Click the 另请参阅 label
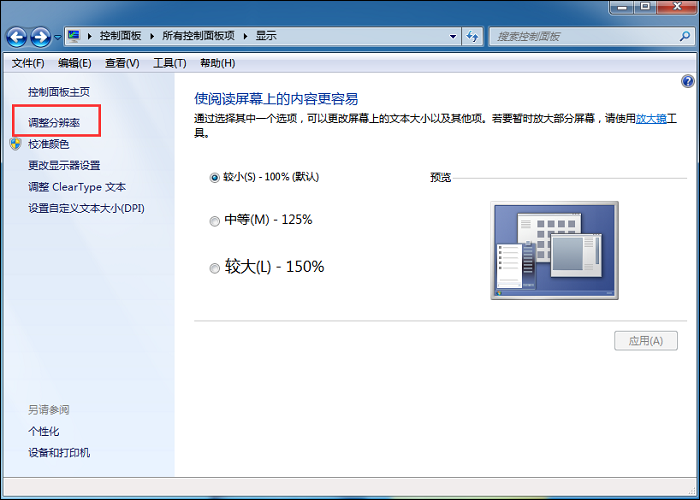Image resolution: width=700 pixels, height=500 pixels. tap(49, 410)
